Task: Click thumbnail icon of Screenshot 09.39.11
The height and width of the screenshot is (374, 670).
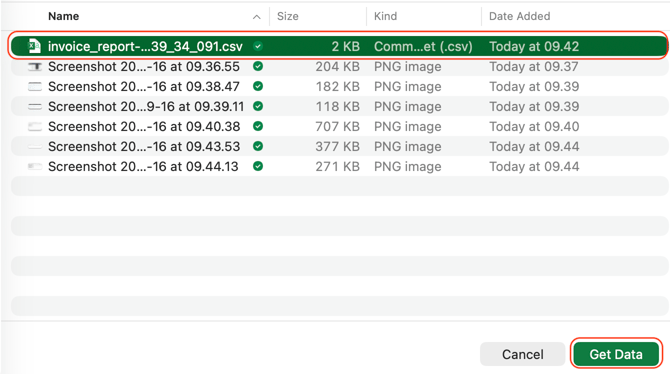Action: click(x=35, y=106)
